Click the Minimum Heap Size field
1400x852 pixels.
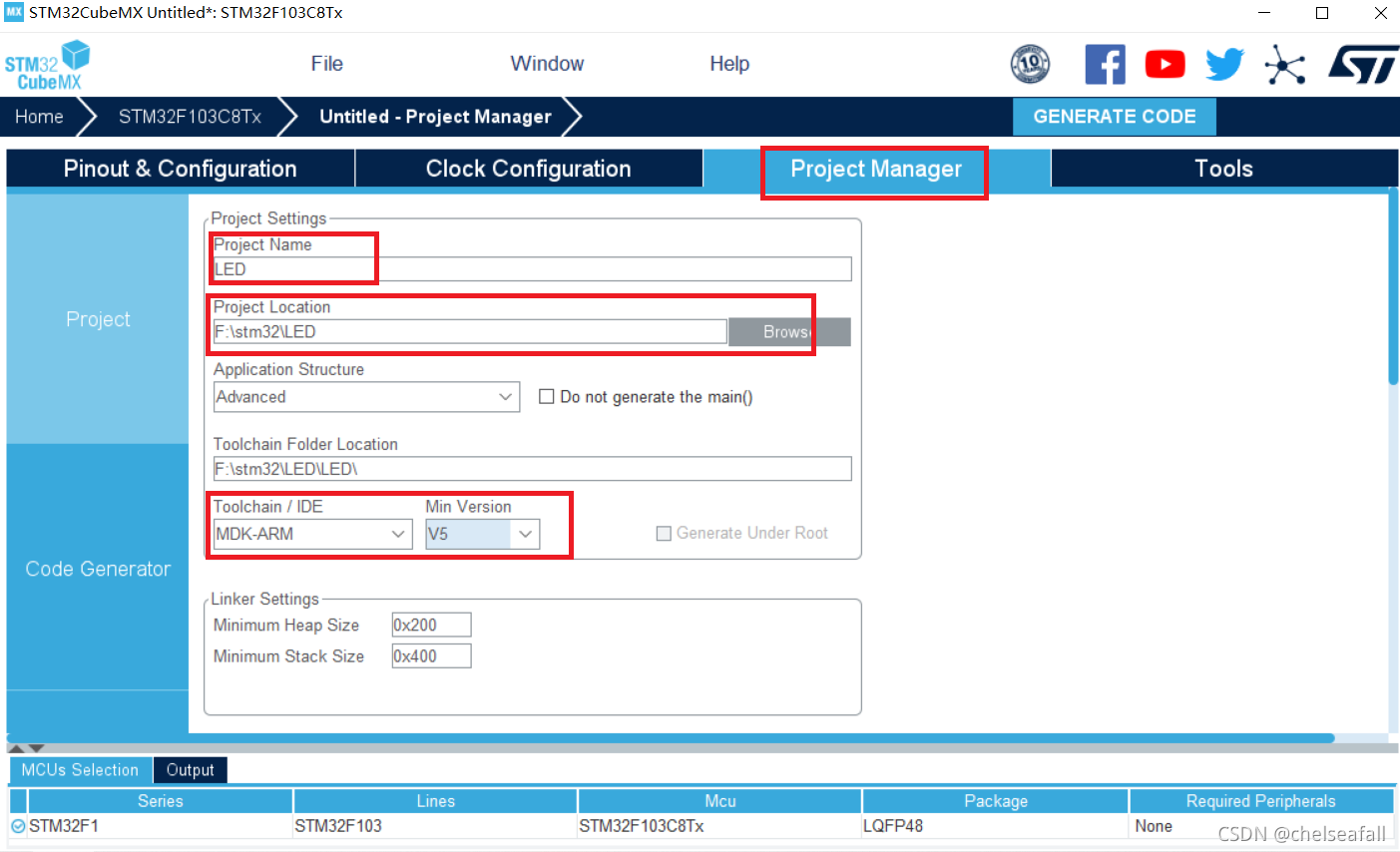431,625
